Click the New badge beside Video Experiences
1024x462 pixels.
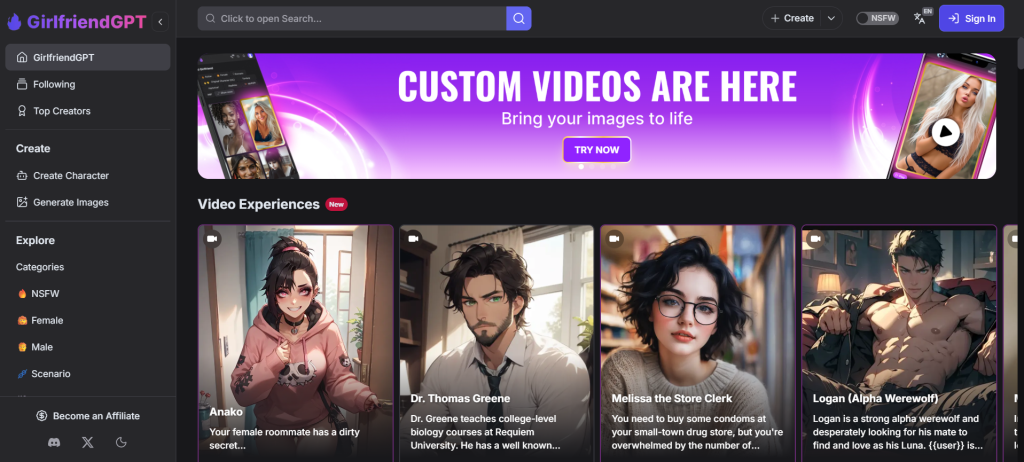click(336, 205)
